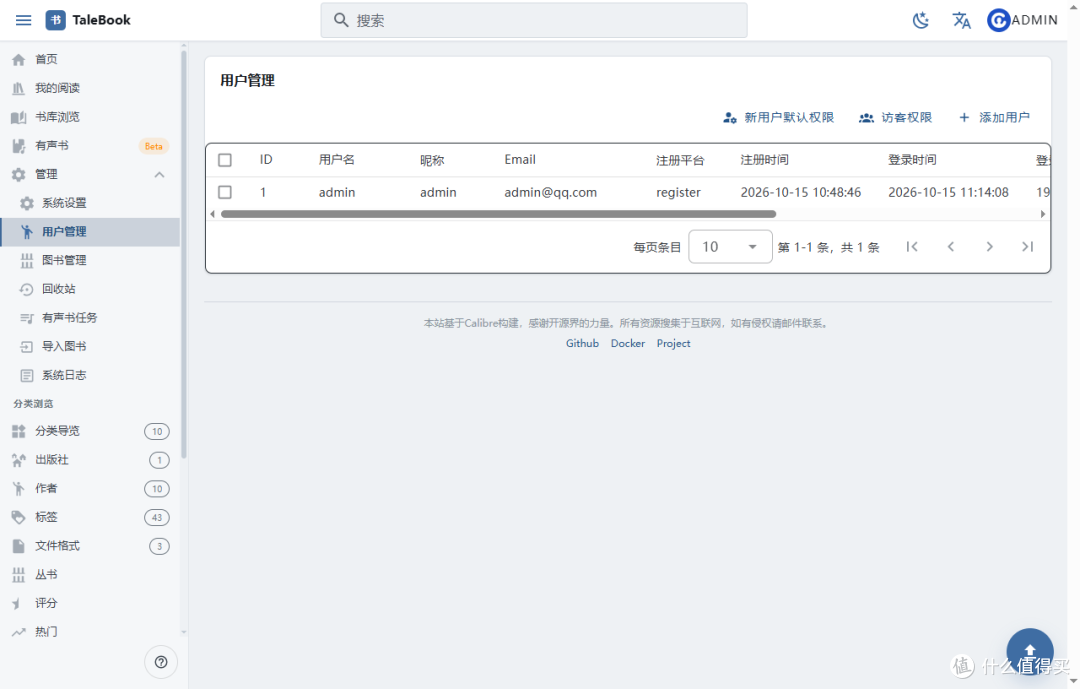Open 有声书 audiobooks item
The height and width of the screenshot is (689, 1080).
coord(90,145)
